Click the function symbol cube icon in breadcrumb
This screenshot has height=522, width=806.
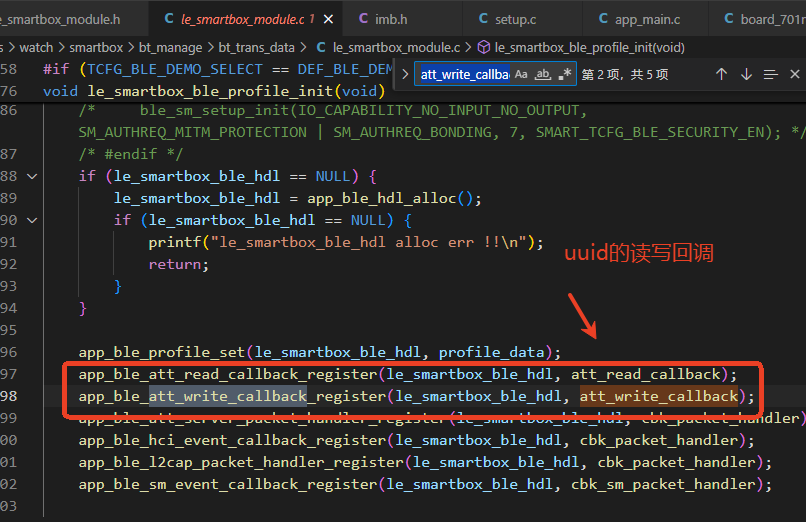click(484, 48)
